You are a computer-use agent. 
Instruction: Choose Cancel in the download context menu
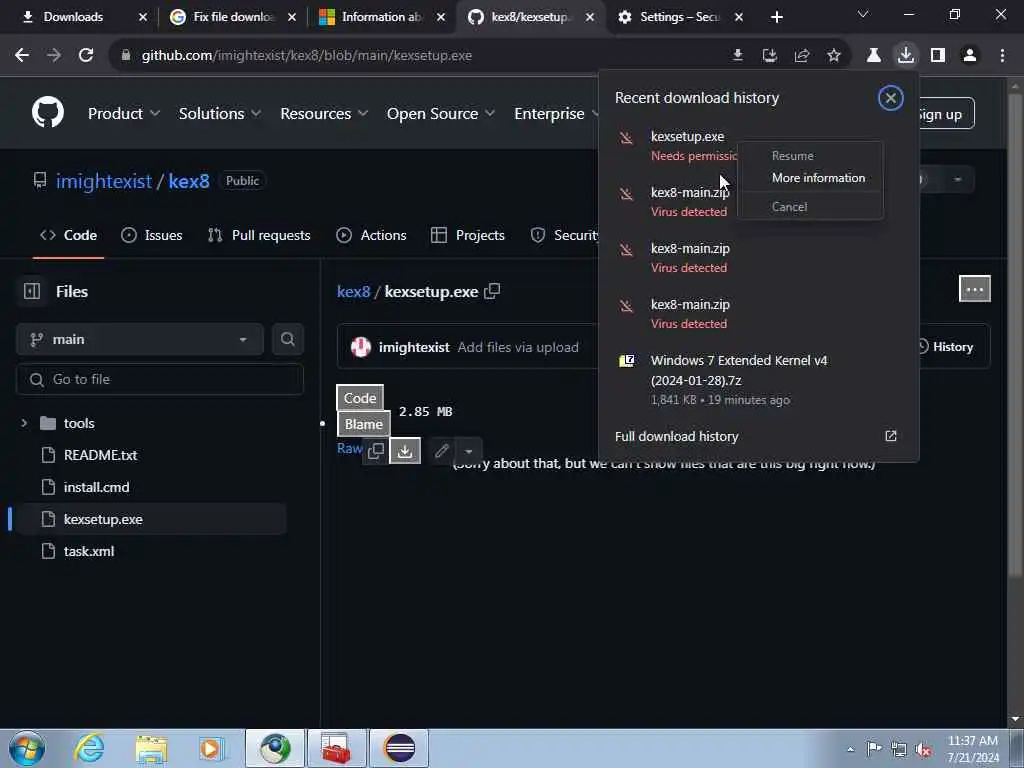[x=810, y=206]
